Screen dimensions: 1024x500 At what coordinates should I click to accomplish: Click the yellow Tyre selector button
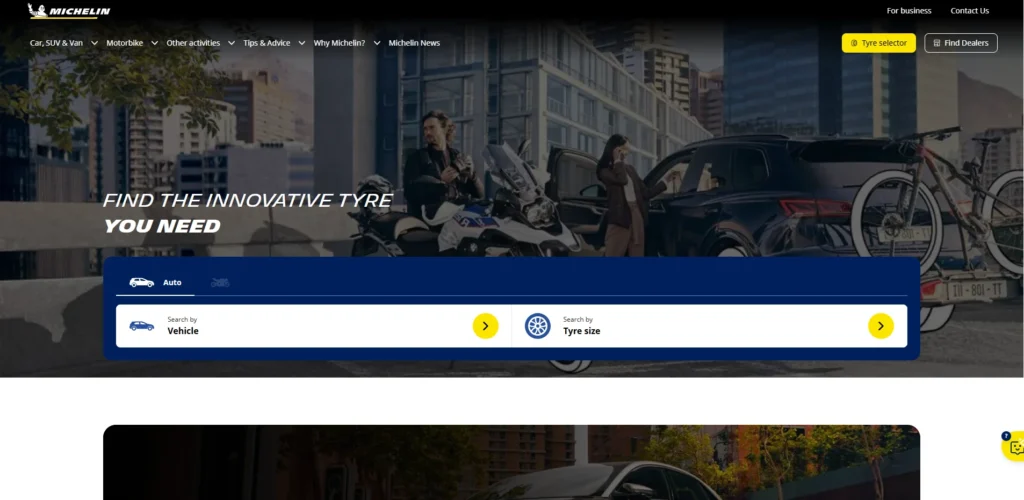[x=878, y=43]
